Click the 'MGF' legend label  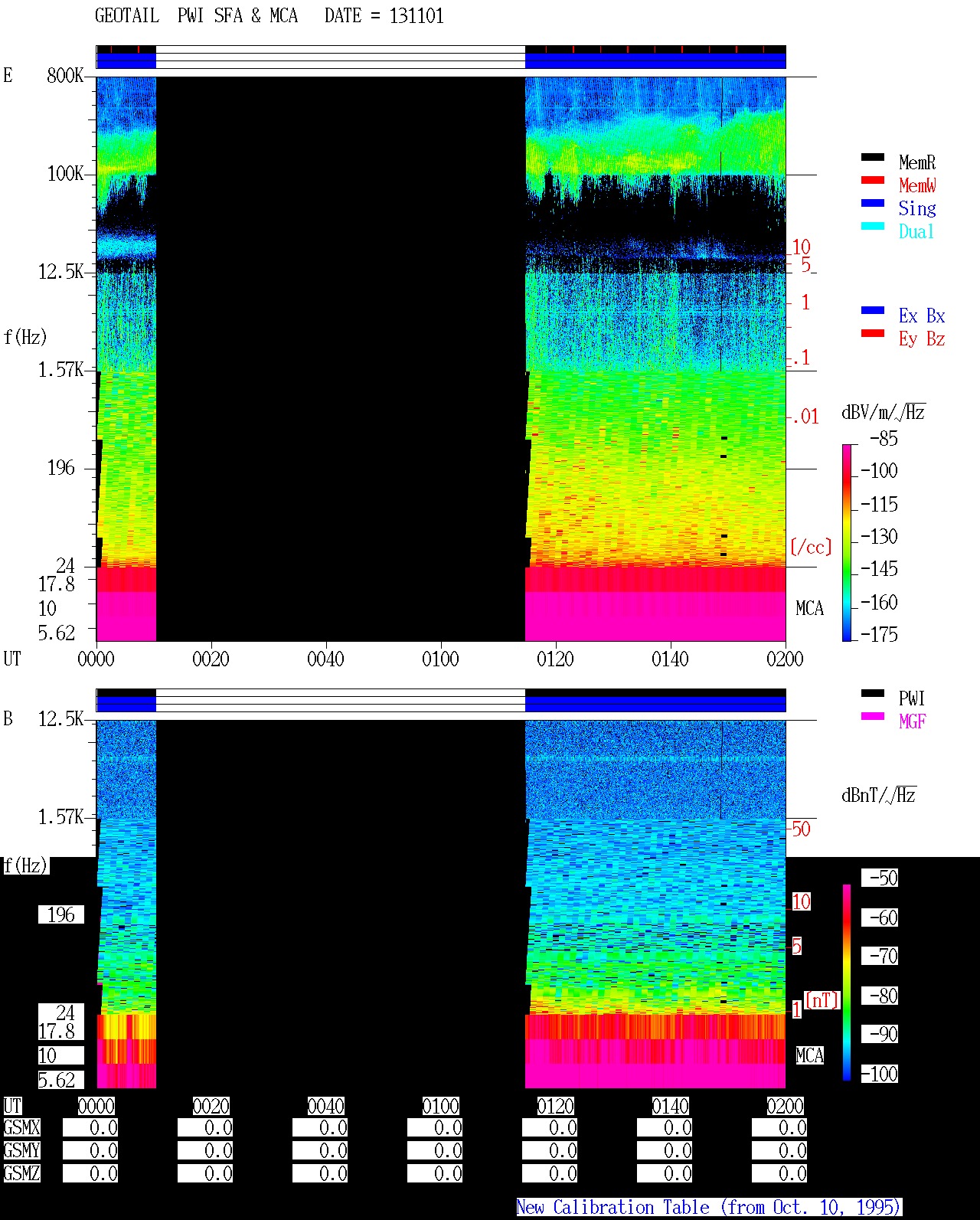(912, 721)
